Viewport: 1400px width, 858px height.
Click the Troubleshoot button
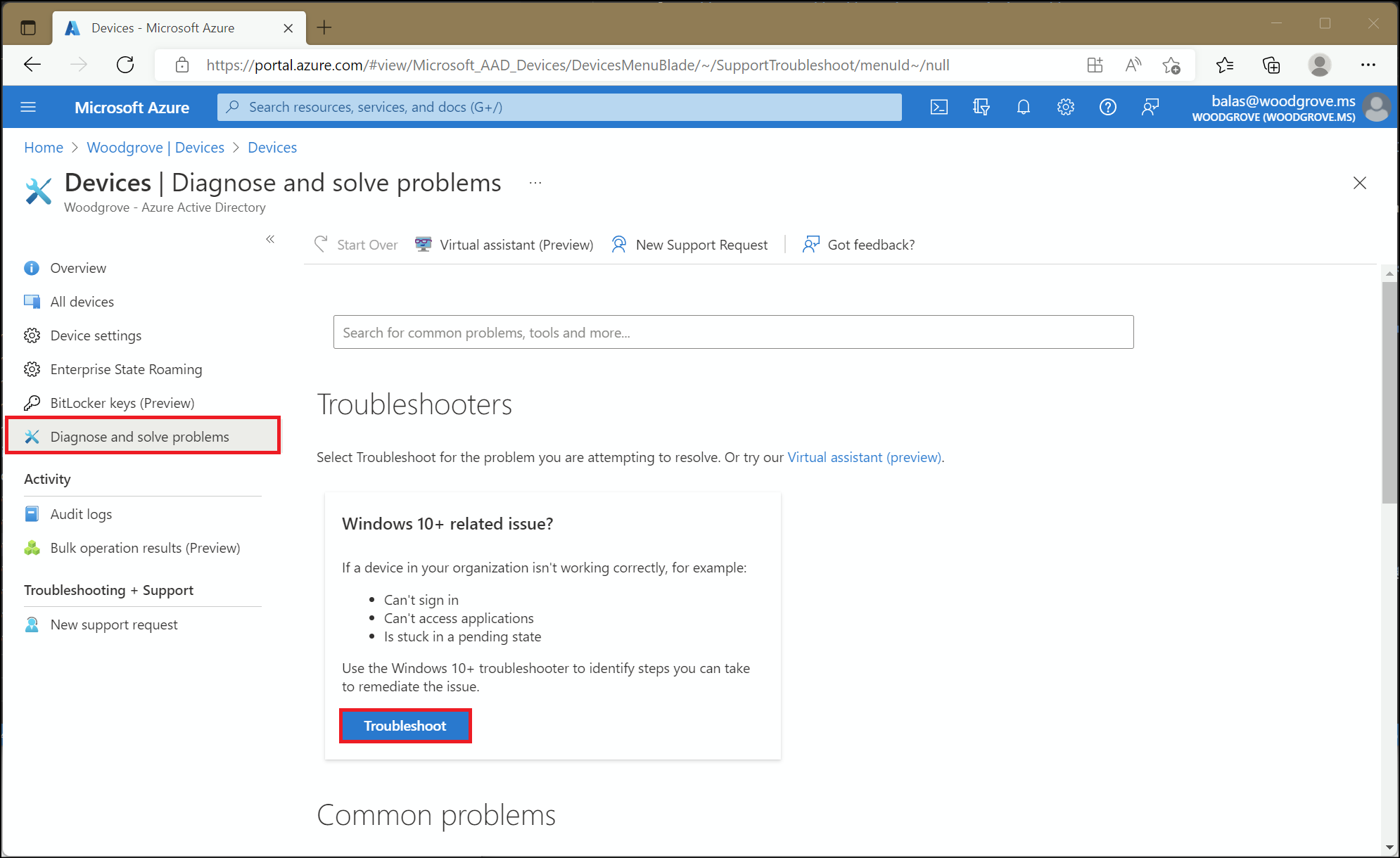405,726
